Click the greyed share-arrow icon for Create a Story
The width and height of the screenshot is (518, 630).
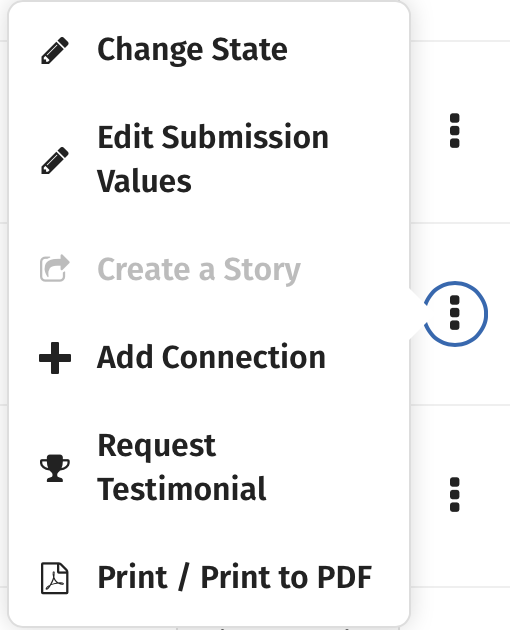pos(55,268)
